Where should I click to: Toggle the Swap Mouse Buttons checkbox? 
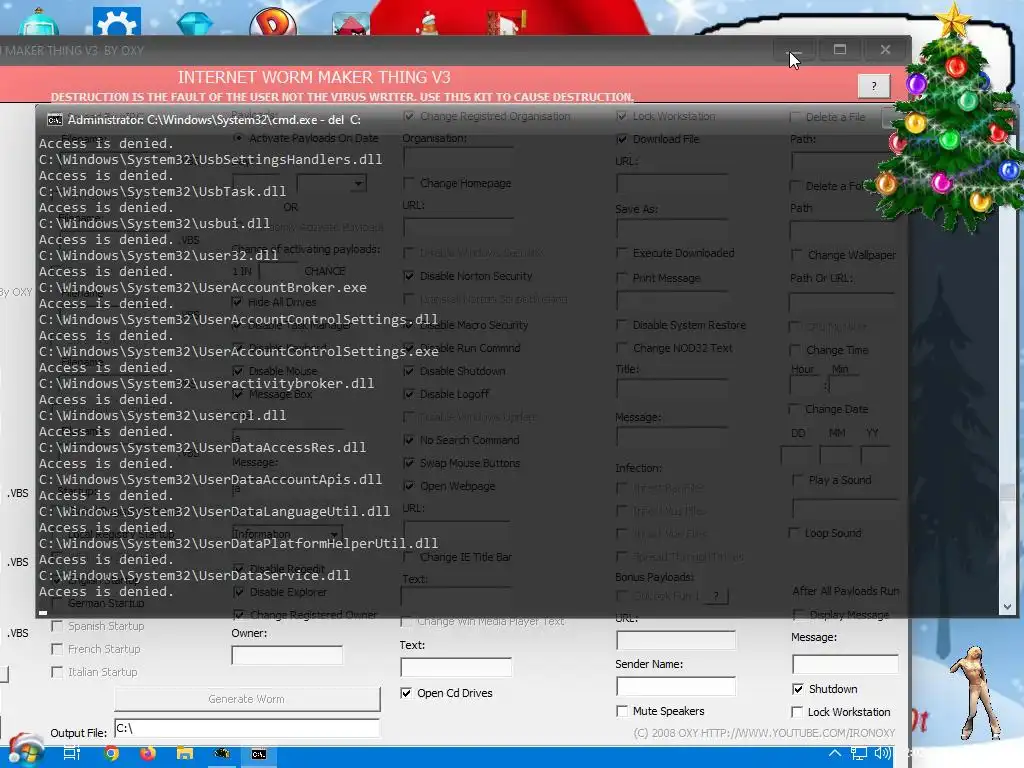click(409, 463)
